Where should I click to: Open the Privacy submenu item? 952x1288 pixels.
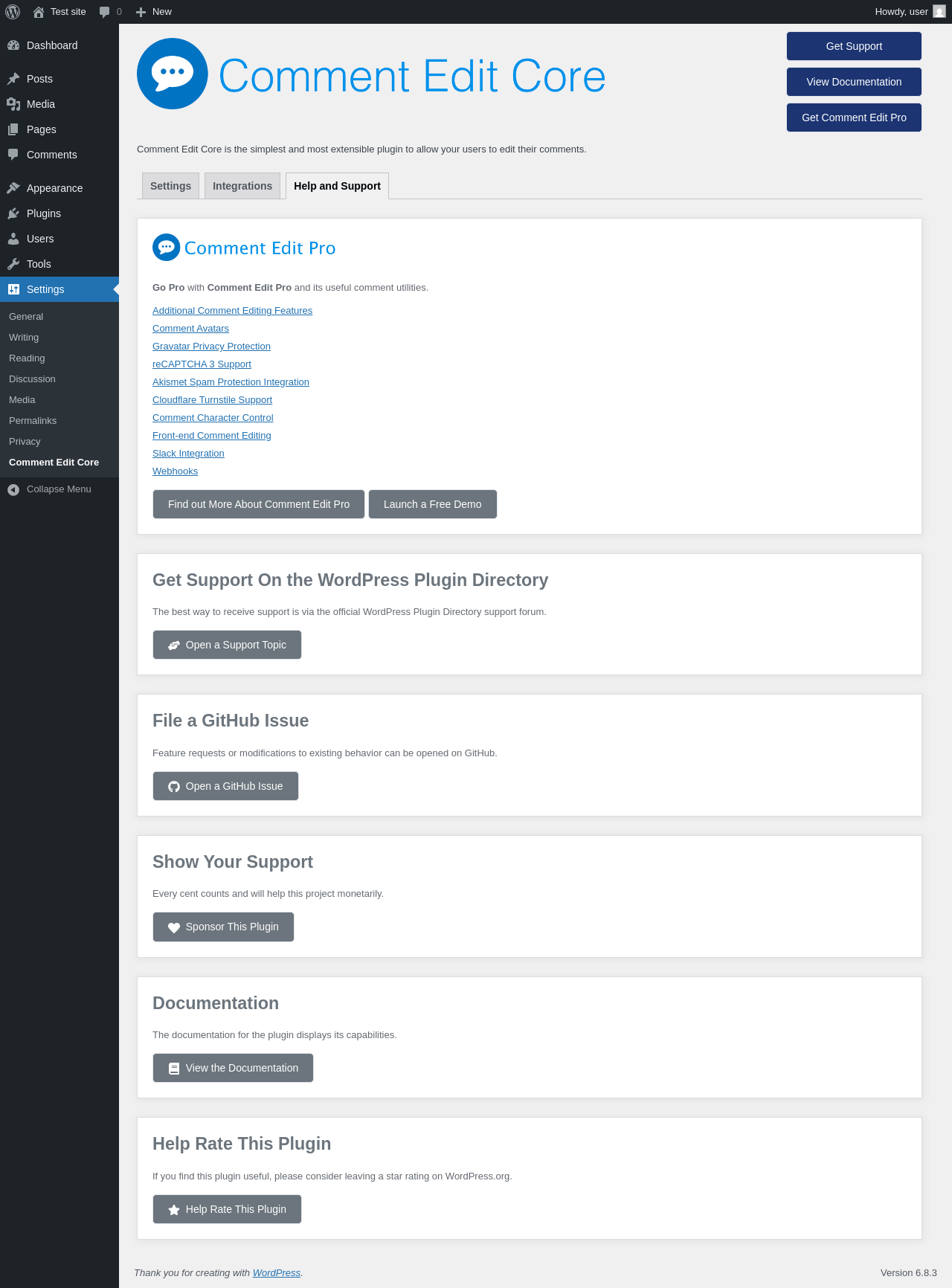click(59, 442)
